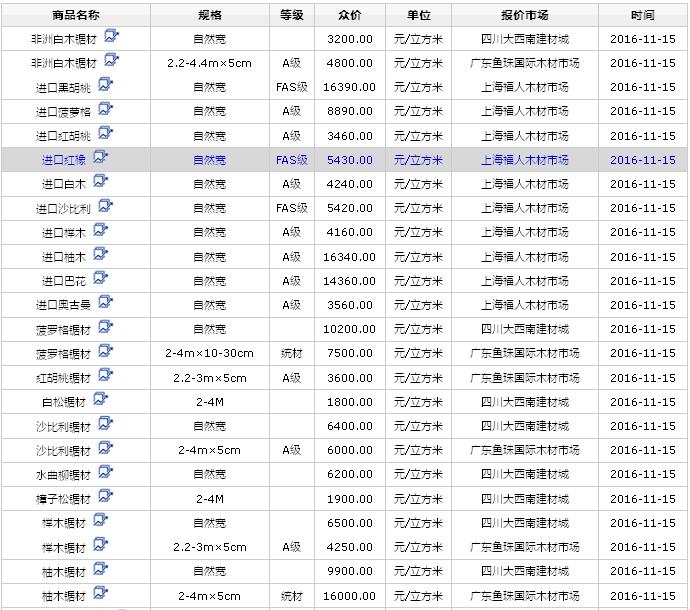
Task: Open the 进口榉木 product link
Action: (65, 233)
